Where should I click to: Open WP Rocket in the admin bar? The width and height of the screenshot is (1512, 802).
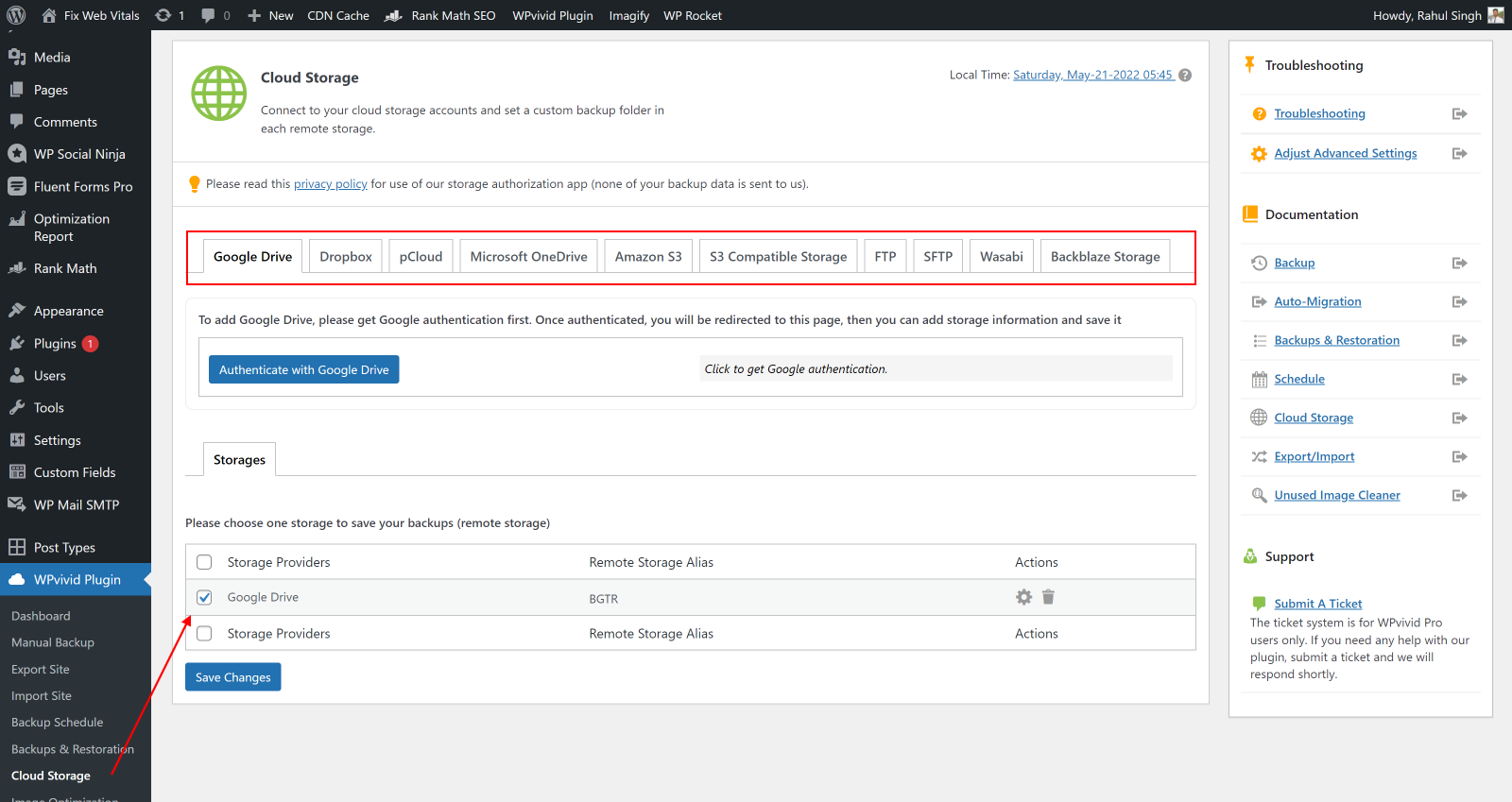point(693,15)
